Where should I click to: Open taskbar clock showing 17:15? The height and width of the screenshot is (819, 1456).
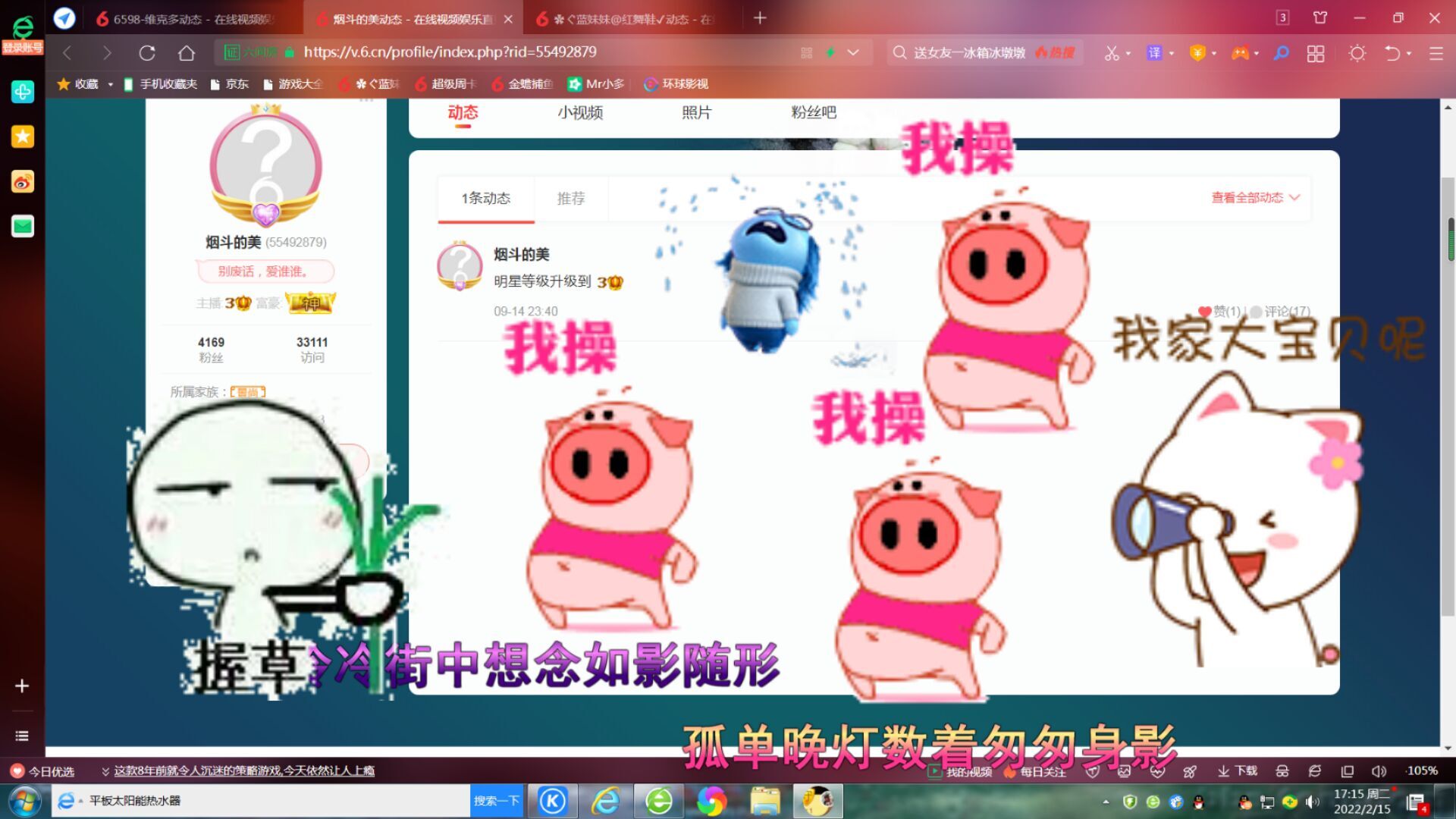pyautogui.click(x=1362, y=802)
